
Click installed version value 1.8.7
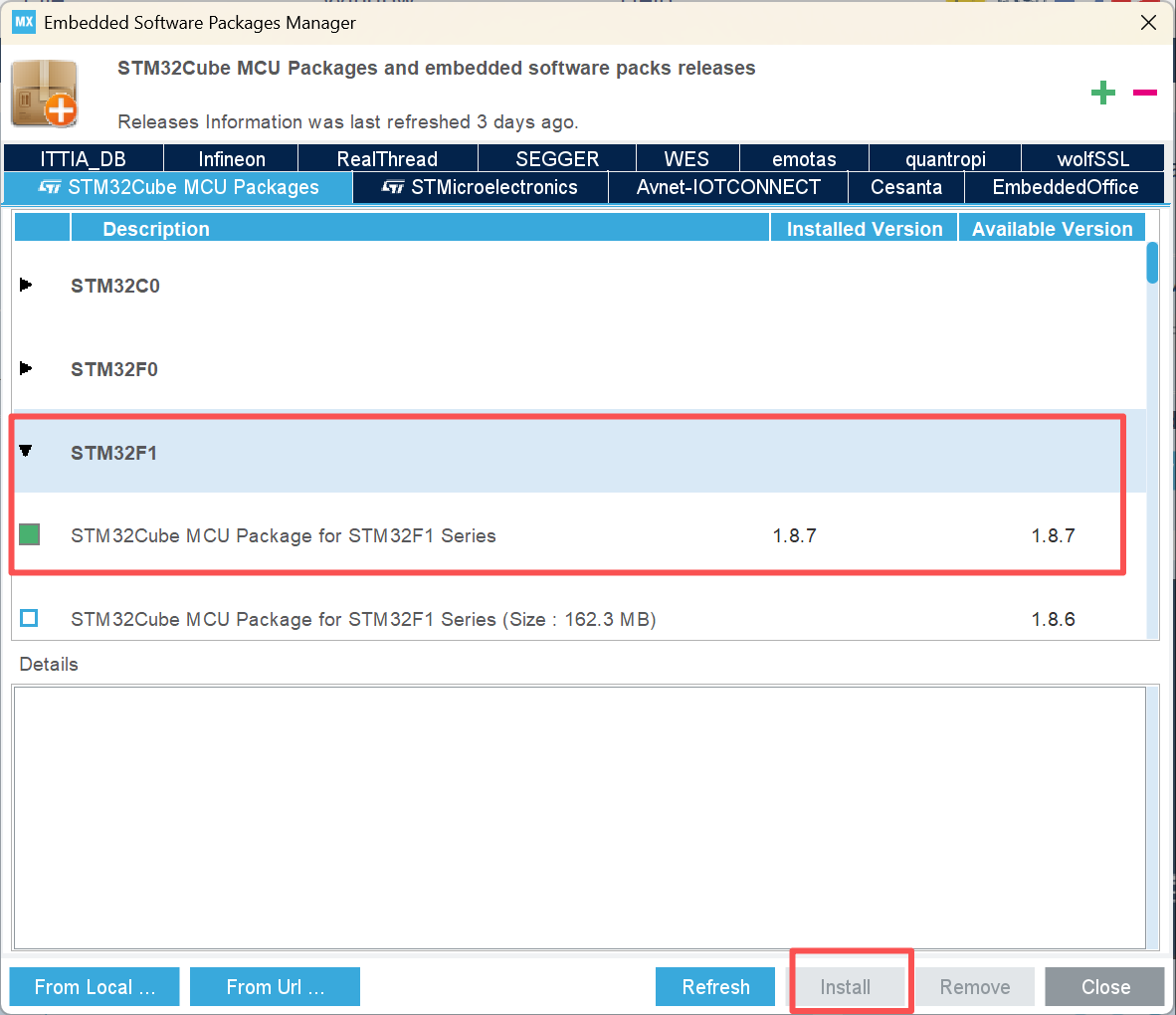coord(794,535)
